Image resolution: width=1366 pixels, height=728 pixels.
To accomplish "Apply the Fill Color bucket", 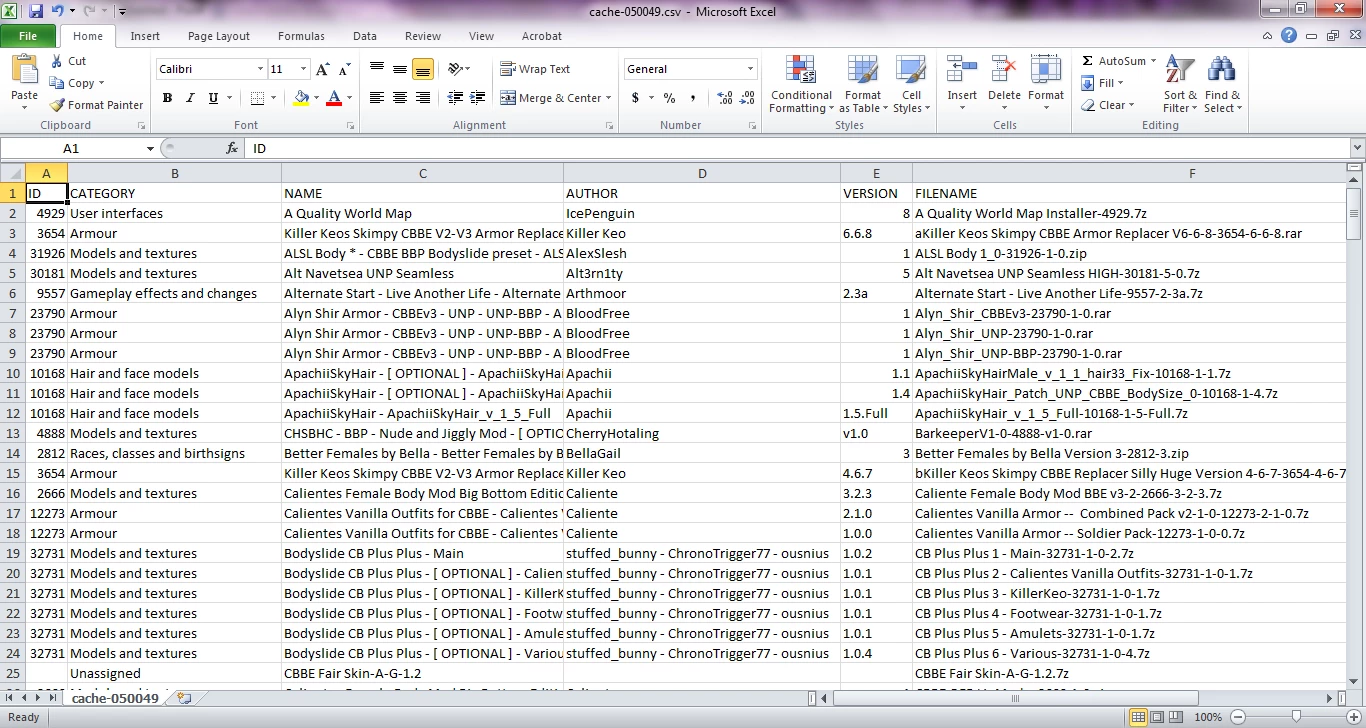I will click(x=302, y=98).
